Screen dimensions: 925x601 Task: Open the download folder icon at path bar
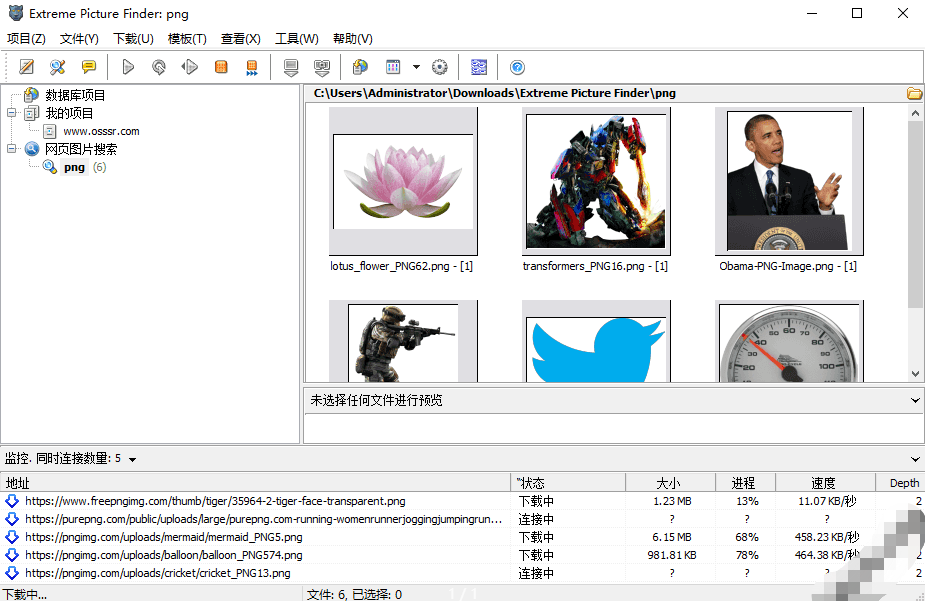tap(914, 93)
